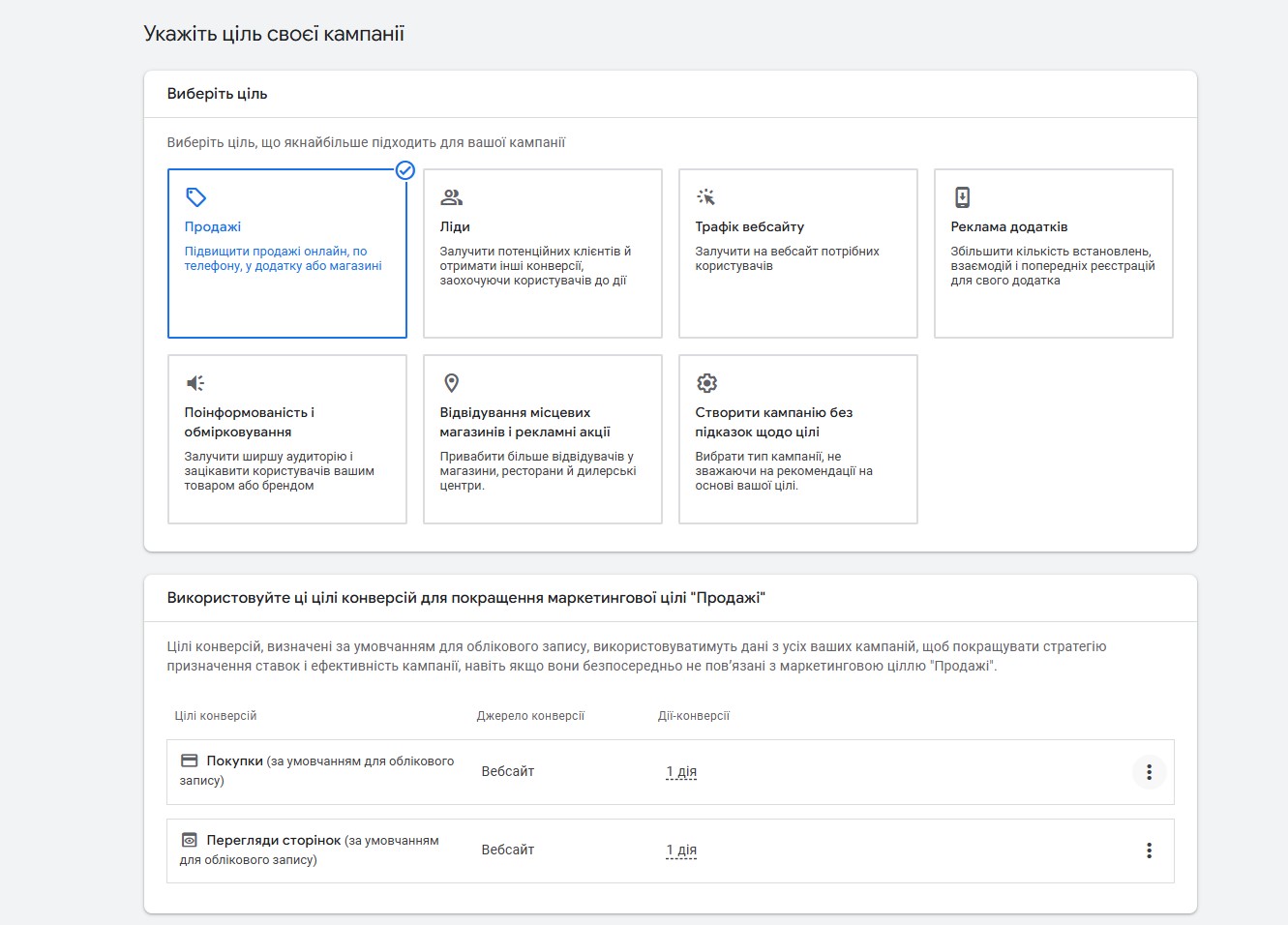Pick Відвідування місцевих магазинів і рекламні акції
This screenshot has height=925, width=1288.
[542, 439]
